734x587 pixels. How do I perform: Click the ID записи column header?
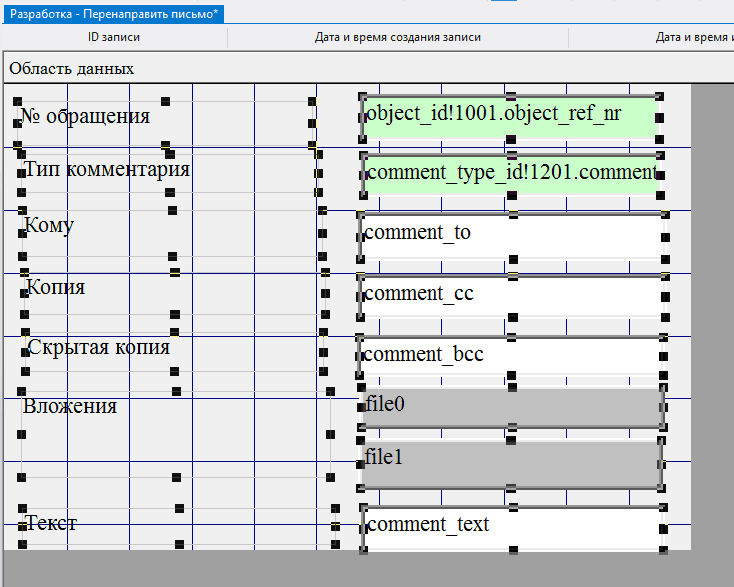click(x=114, y=37)
